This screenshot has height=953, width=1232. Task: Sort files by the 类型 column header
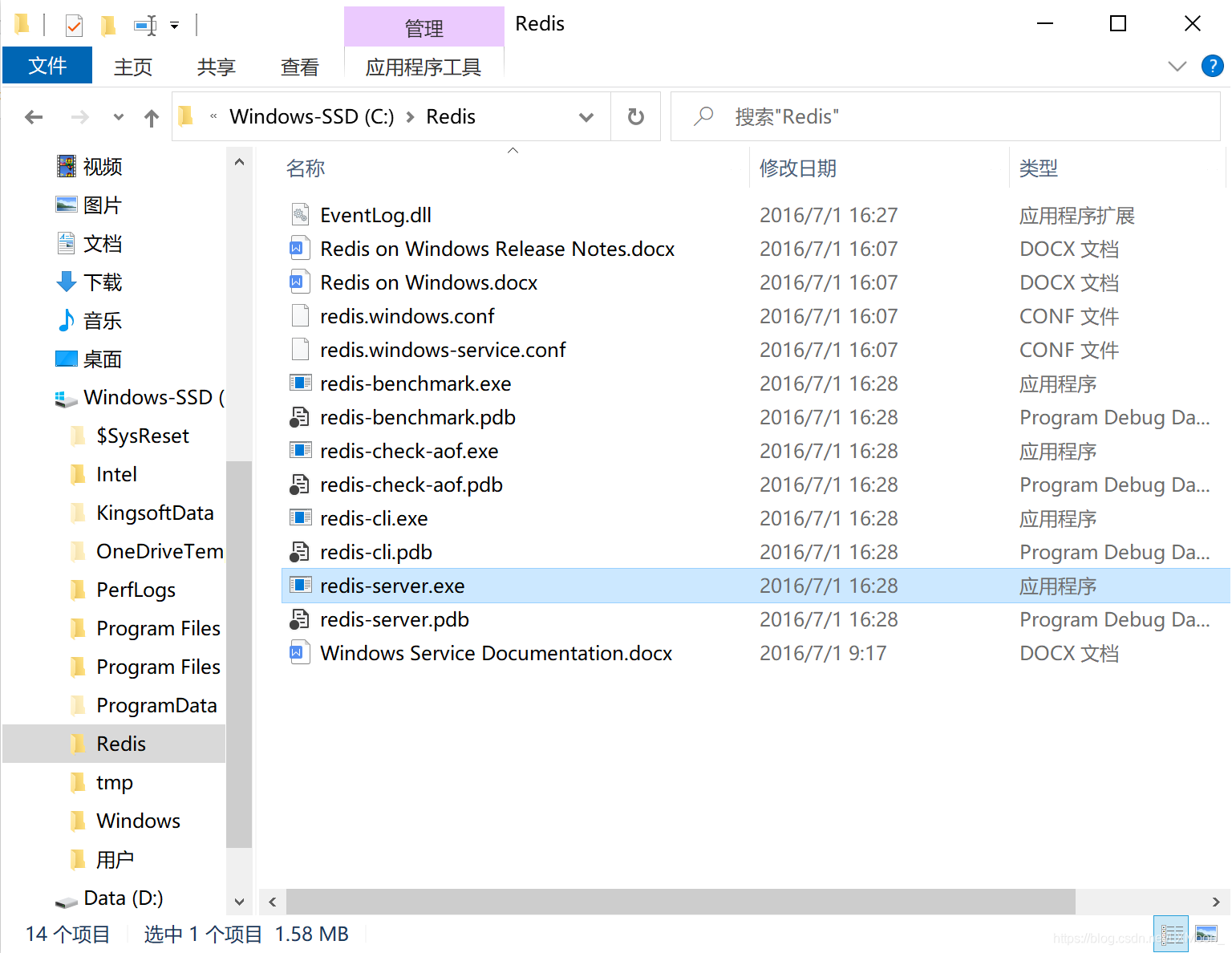1038,168
